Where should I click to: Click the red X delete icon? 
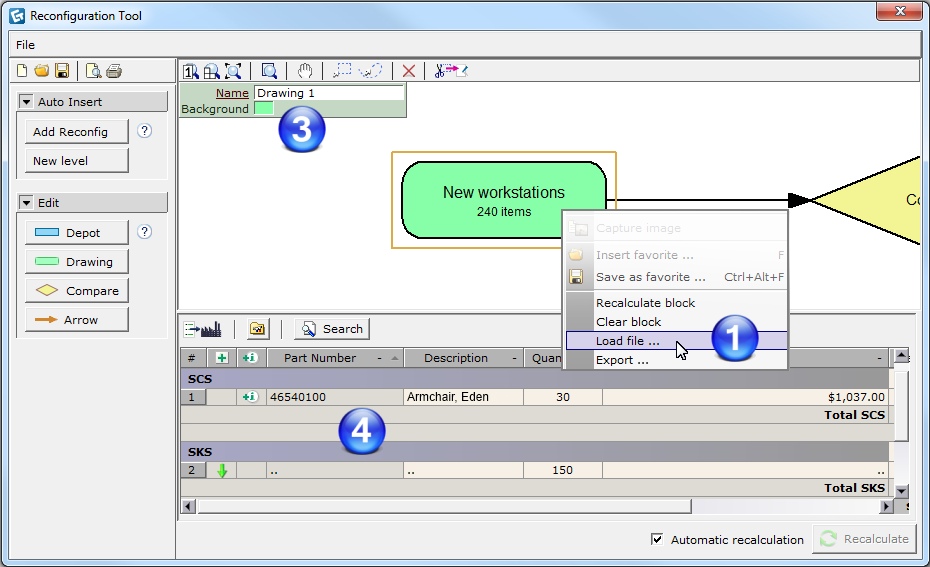pos(408,71)
